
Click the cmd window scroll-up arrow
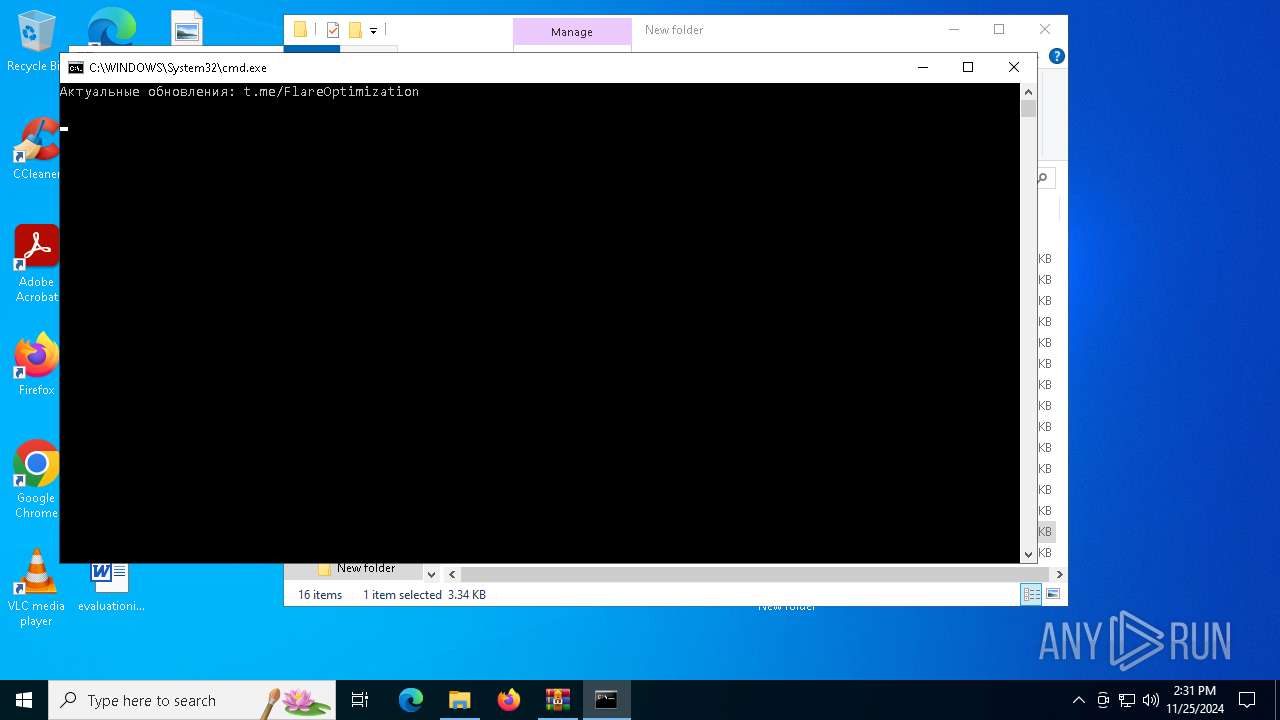pyautogui.click(x=1028, y=92)
